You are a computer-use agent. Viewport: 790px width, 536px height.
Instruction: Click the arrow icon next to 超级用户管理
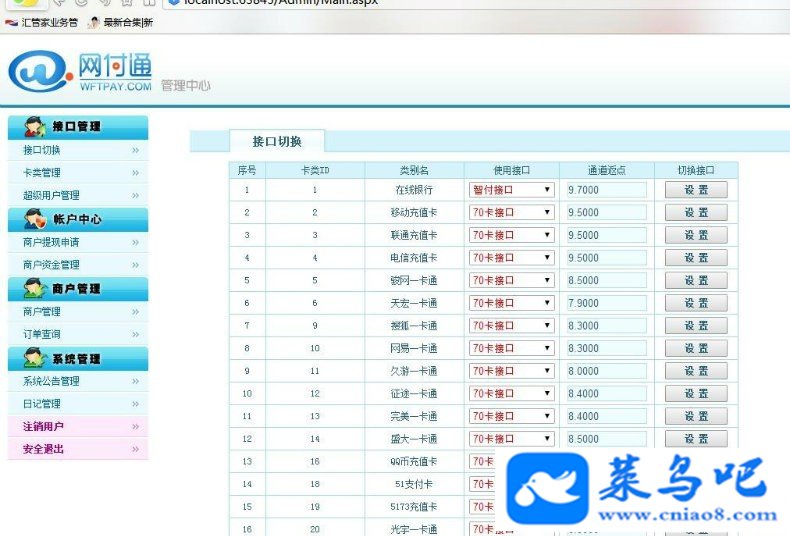tap(135, 195)
